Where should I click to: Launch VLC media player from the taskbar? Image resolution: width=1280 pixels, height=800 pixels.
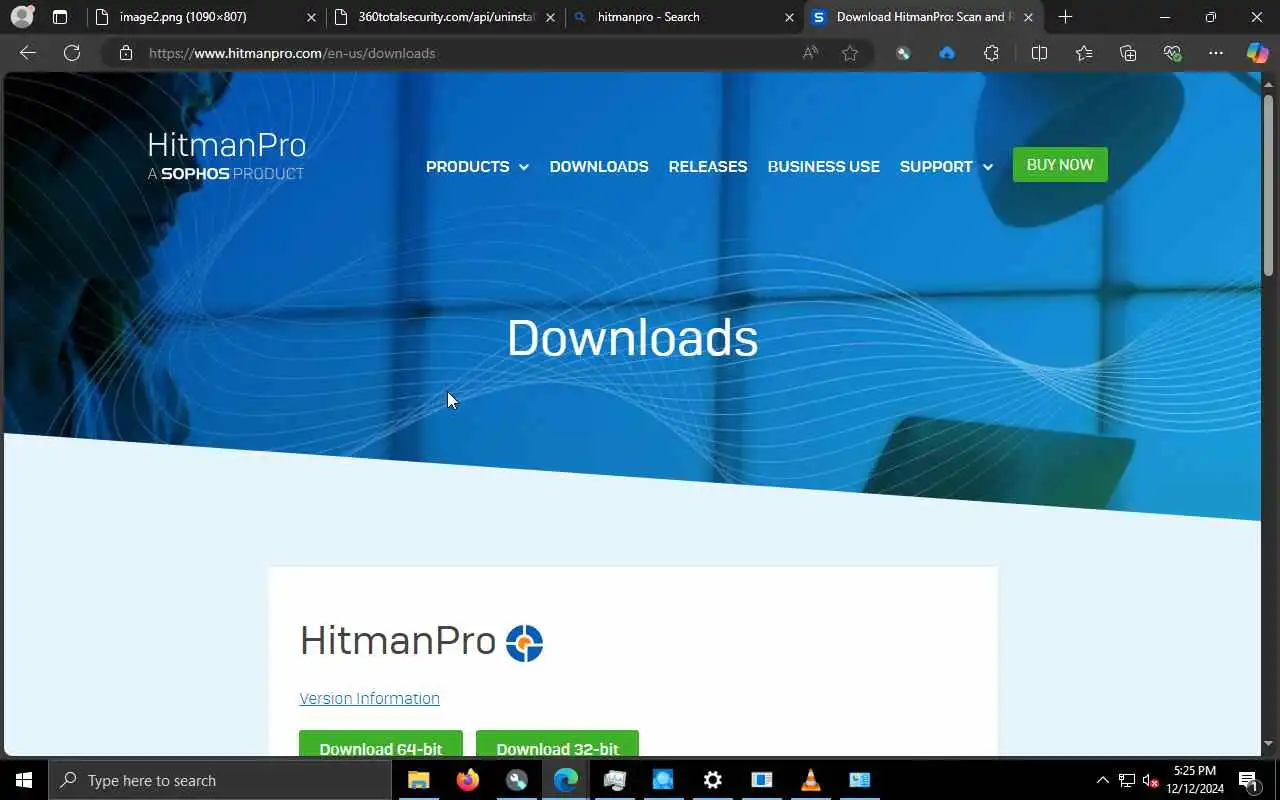[x=810, y=780]
